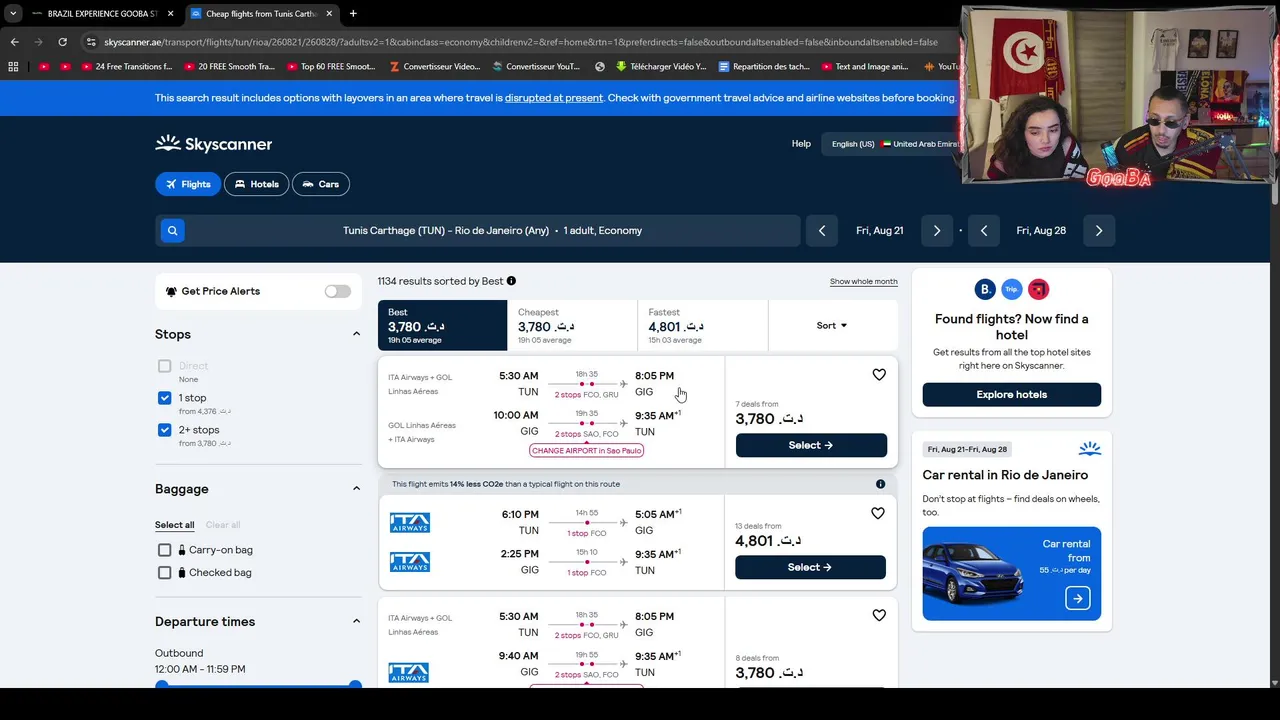Open the Sort dropdown
The image size is (1280, 720).
click(832, 325)
